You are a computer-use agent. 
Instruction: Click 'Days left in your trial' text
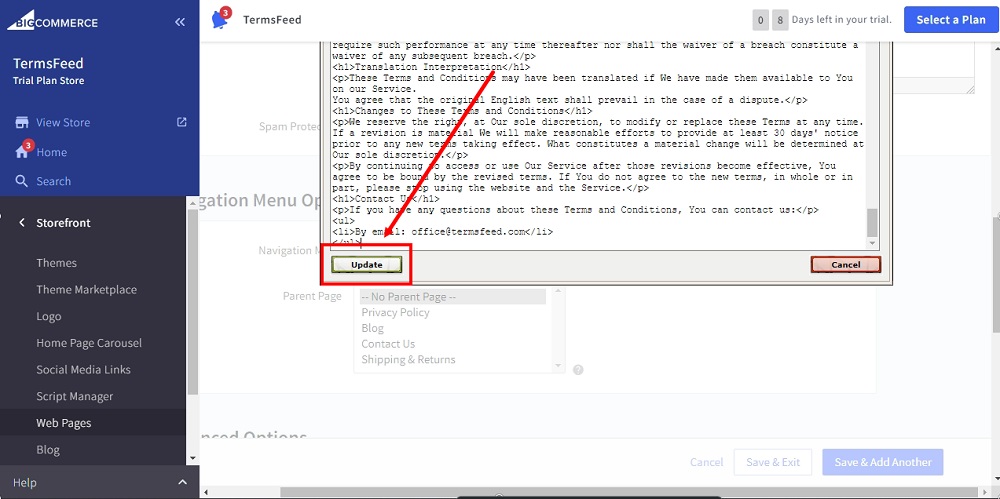(x=841, y=20)
